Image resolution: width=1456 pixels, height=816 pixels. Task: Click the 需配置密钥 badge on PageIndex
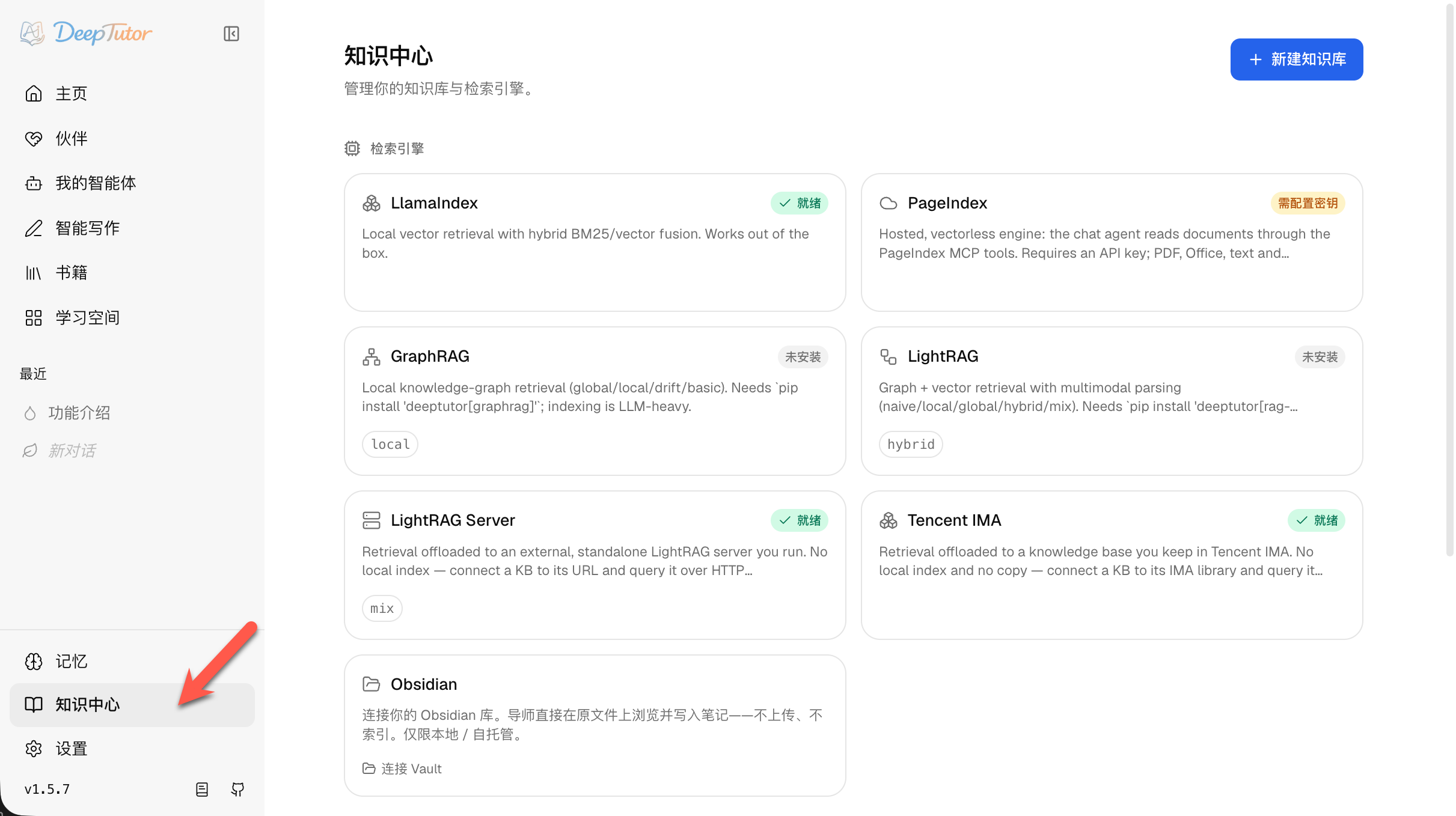click(1308, 204)
